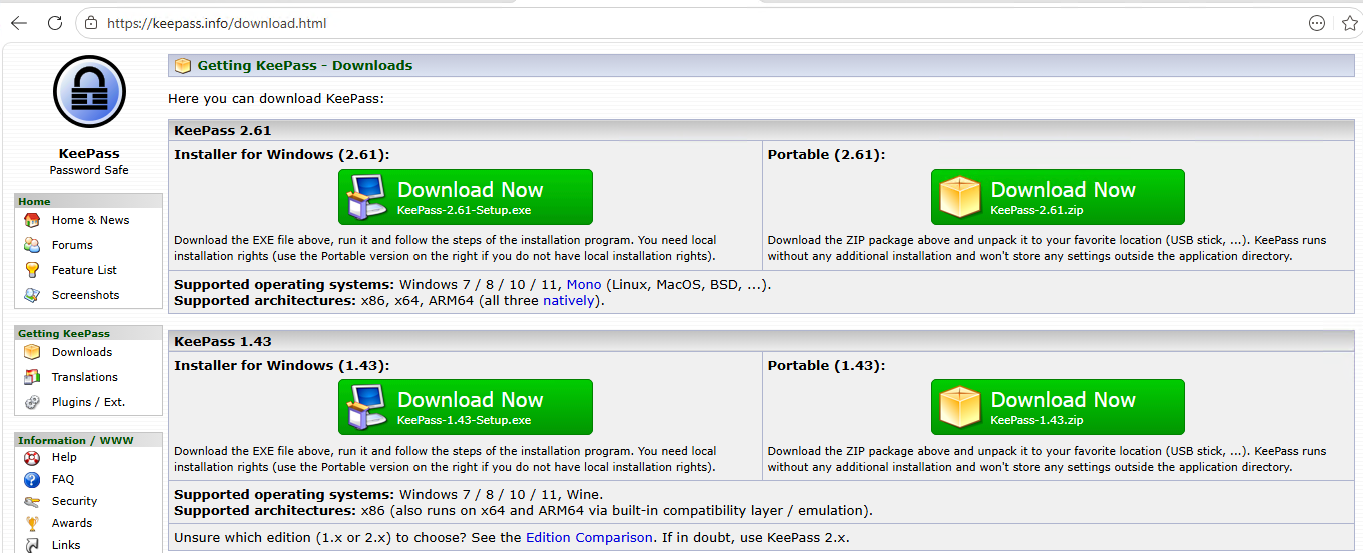Click the Home sidebar section header
Viewport: 1363px width, 553px height.
click(x=89, y=201)
